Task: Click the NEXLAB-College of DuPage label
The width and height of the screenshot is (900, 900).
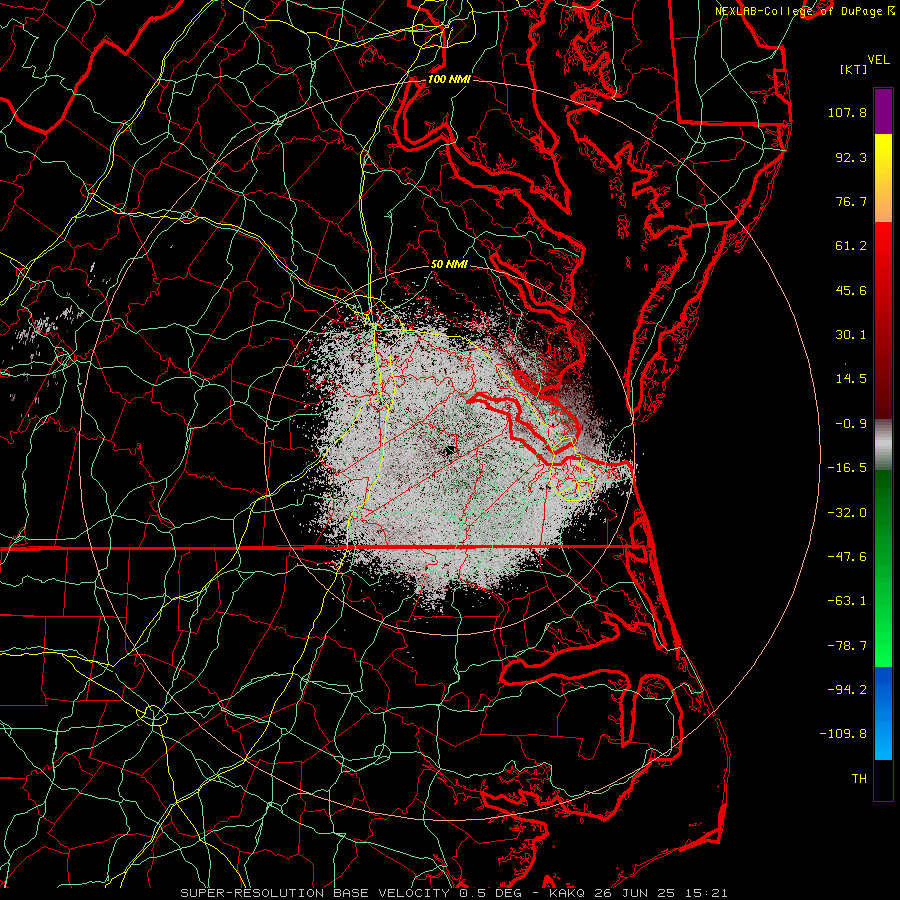Action: [x=804, y=11]
